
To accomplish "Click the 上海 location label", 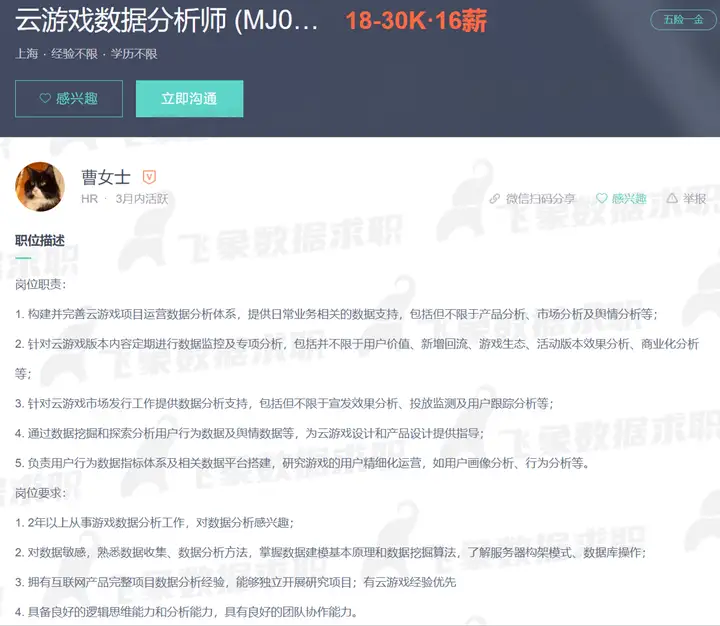I will coord(27,54).
